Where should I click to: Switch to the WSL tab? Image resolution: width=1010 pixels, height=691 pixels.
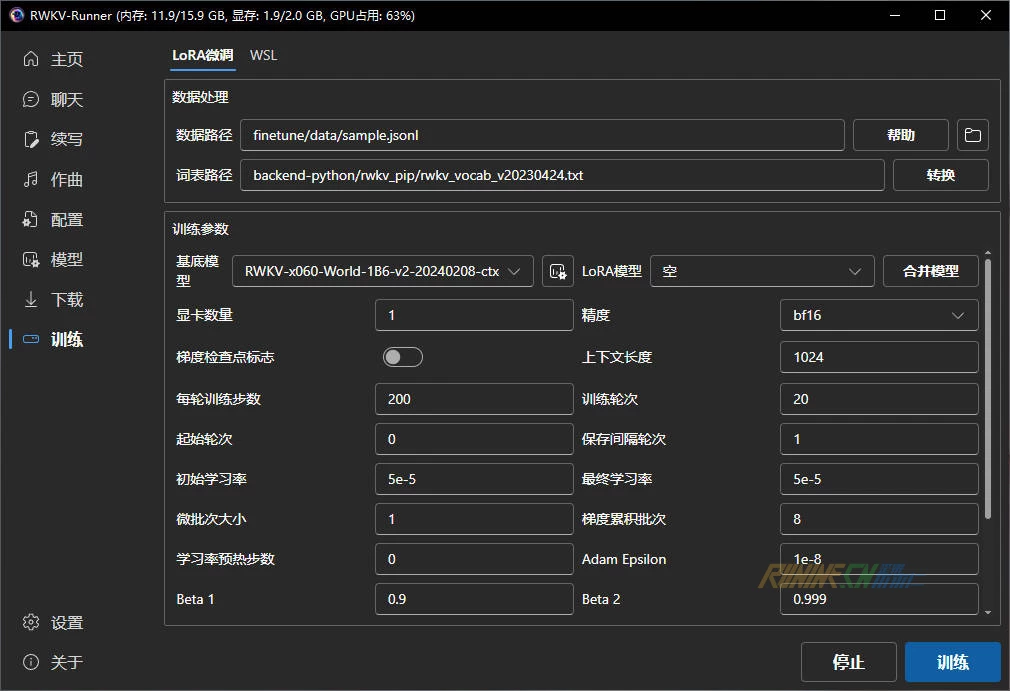tap(264, 56)
